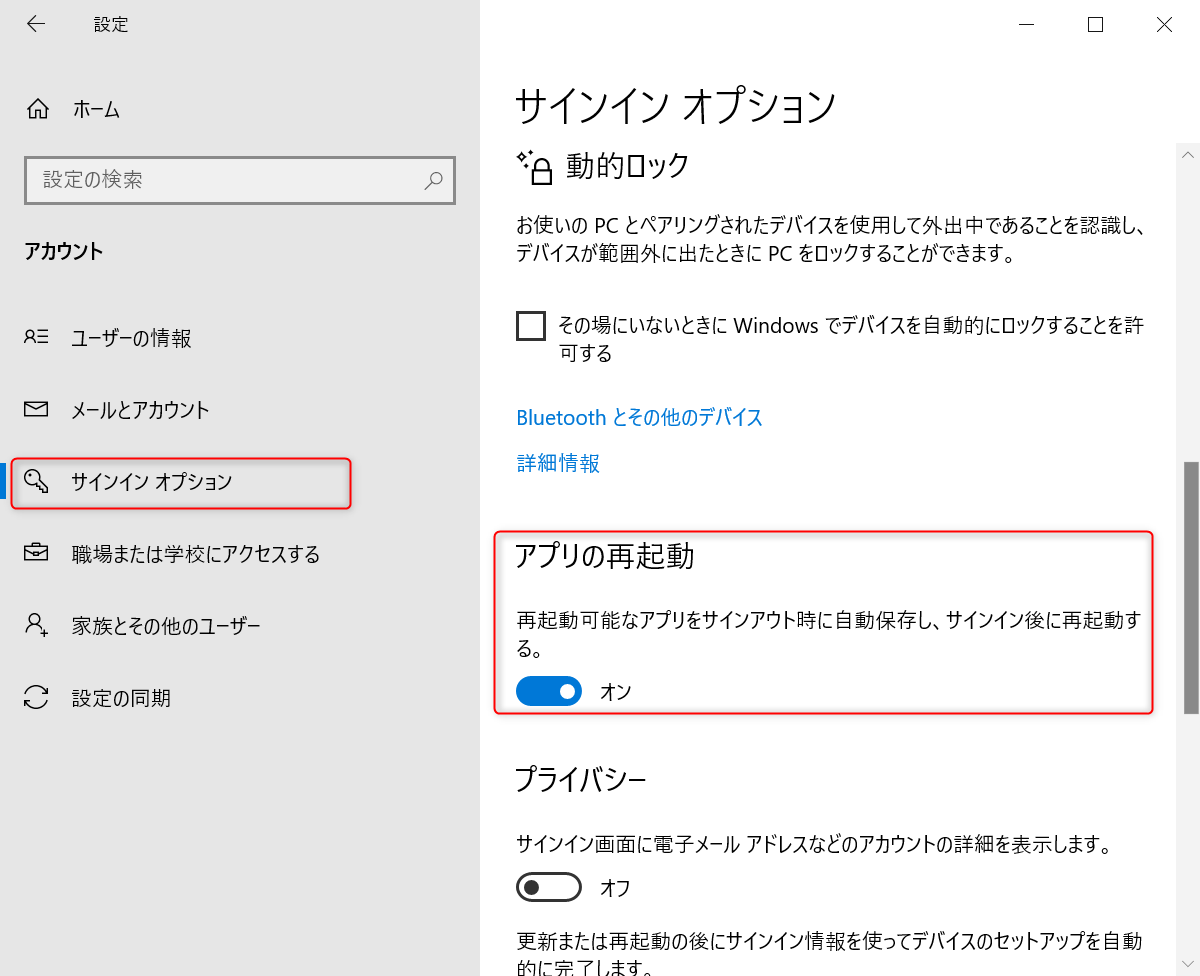Click inside the 設定の検索 search field
Screen dimensions: 1200x976
[x=200, y=181]
